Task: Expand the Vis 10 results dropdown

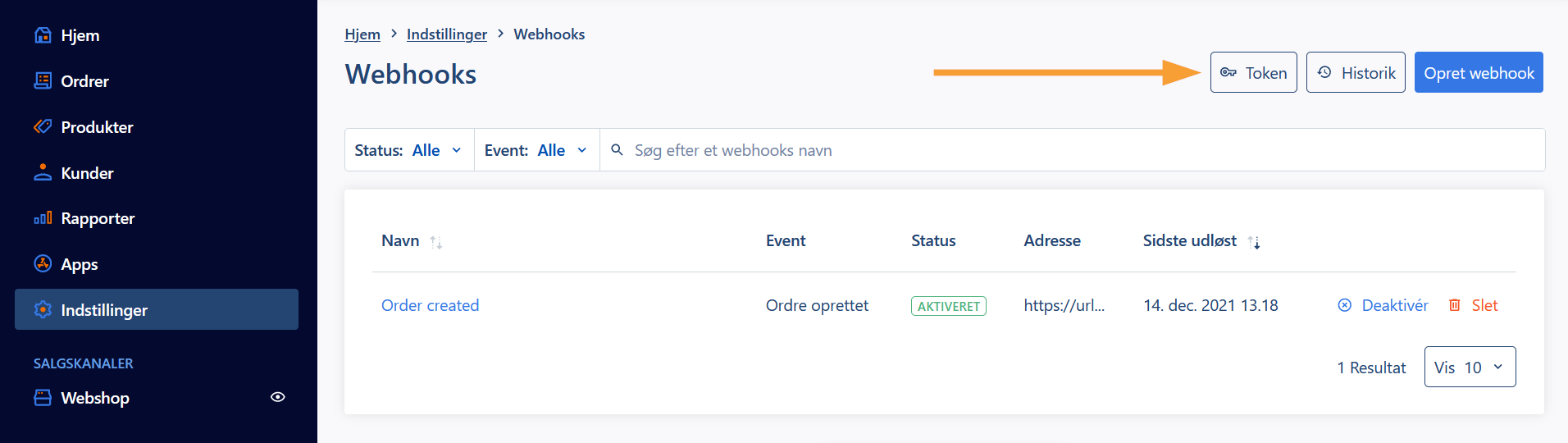Action: (x=1470, y=367)
